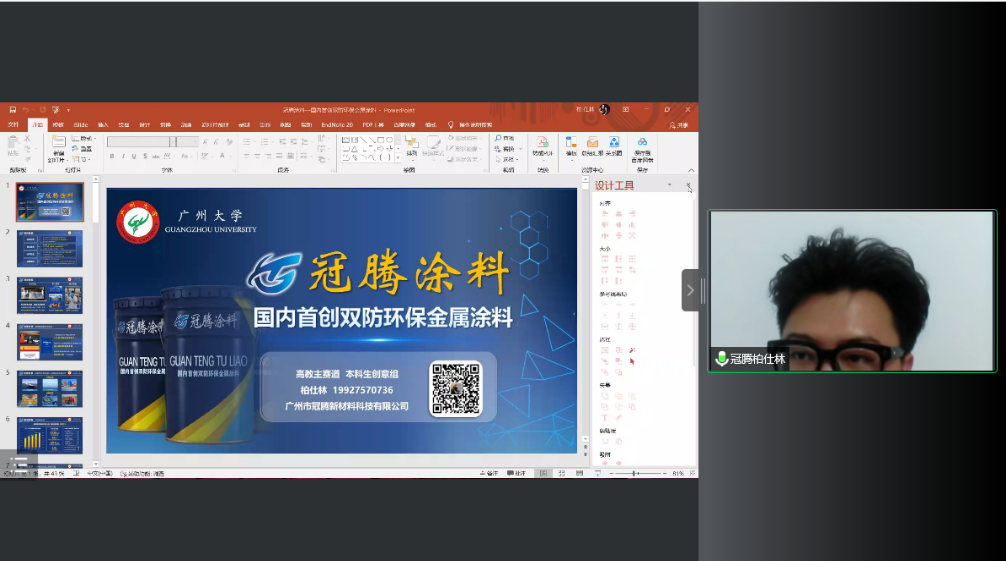
Task: Click the convert to PDF icon
Action: [542, 142]
